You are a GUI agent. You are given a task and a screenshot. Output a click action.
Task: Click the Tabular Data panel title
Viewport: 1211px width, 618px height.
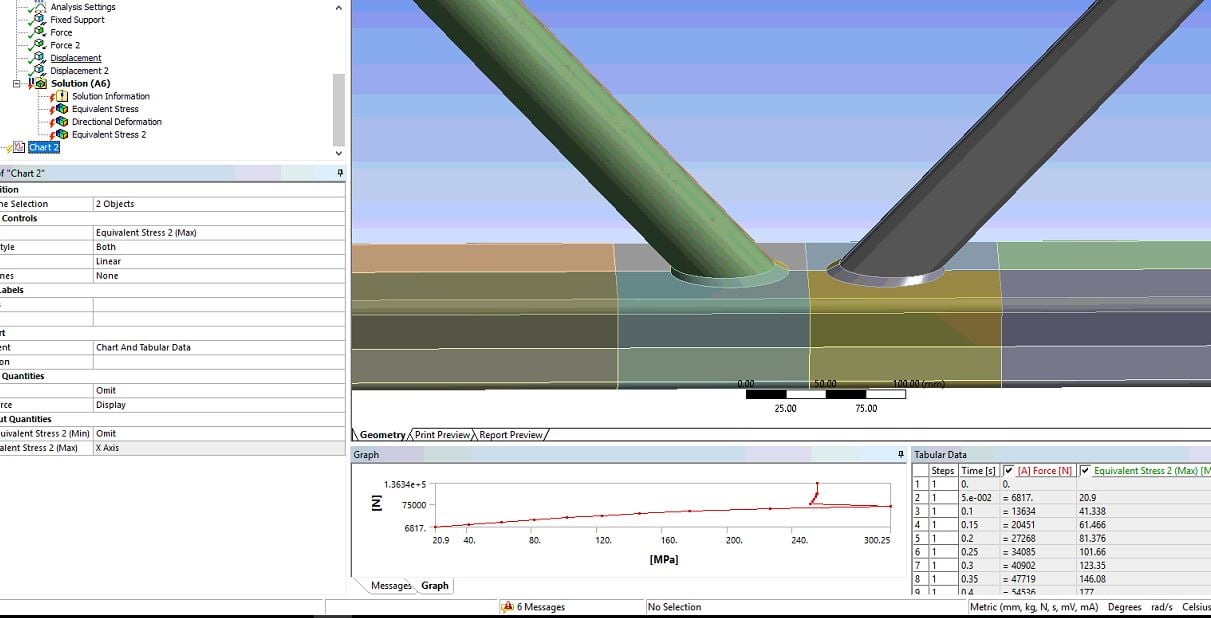point(940,455)
